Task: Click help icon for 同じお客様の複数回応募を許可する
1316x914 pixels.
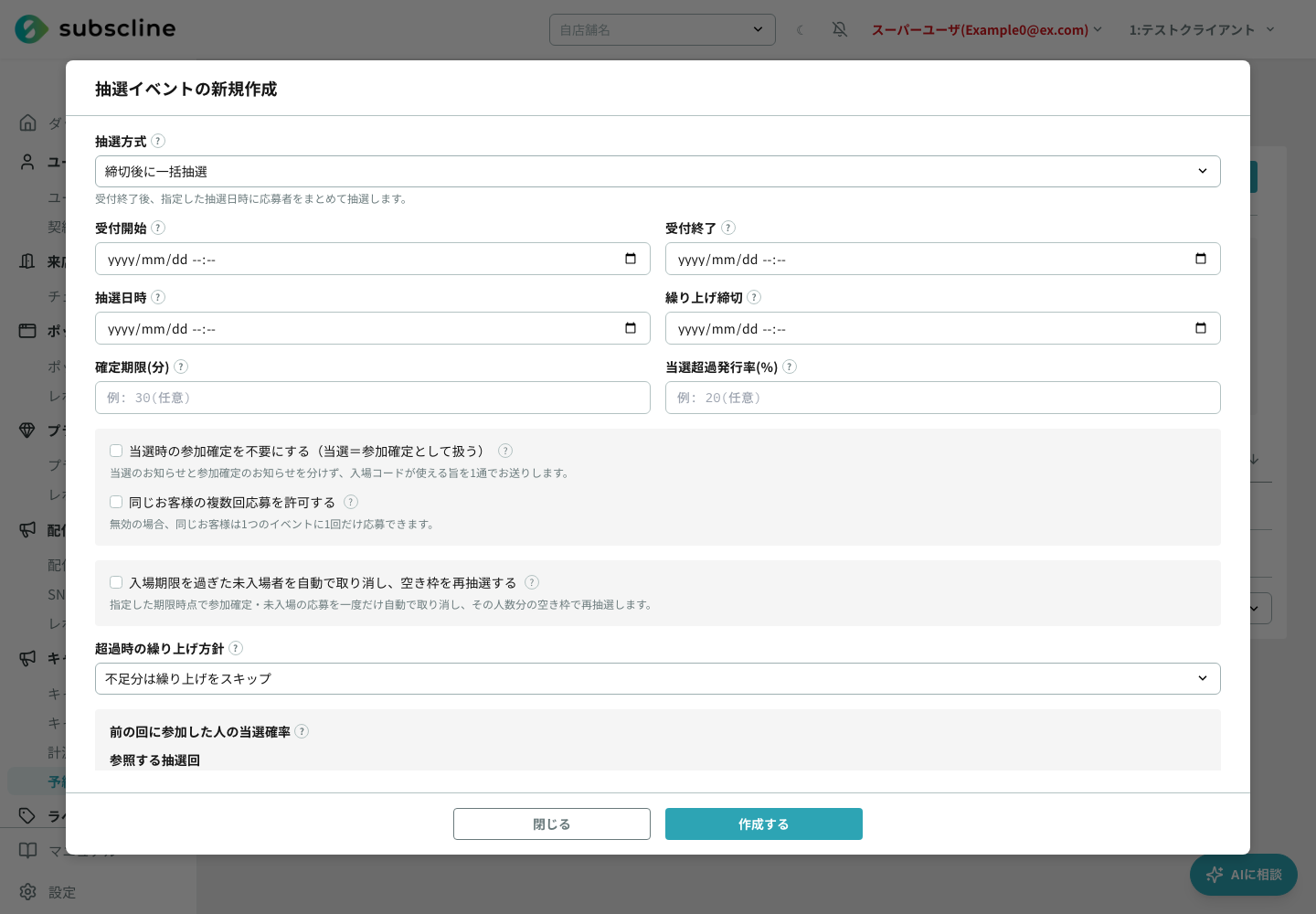Action: (x=351, y=502)
